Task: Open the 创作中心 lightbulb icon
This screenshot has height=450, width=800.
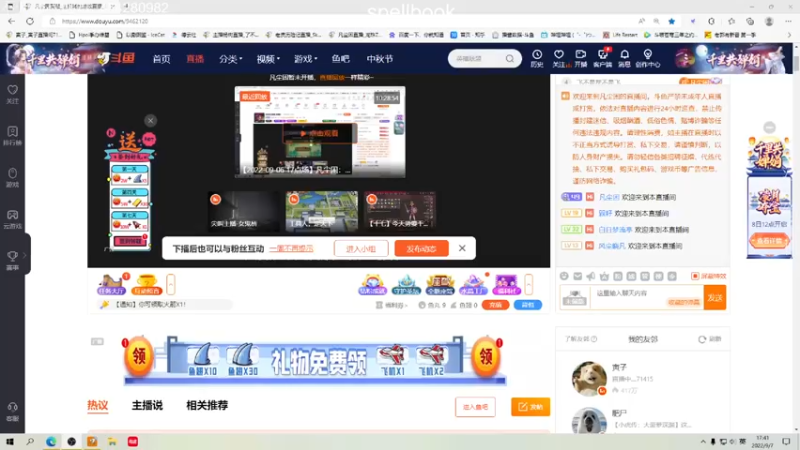Action: click(647, 58)
